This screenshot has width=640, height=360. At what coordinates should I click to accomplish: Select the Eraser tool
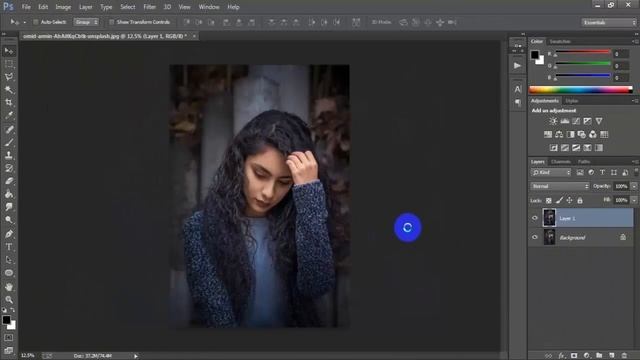[9, 181]
